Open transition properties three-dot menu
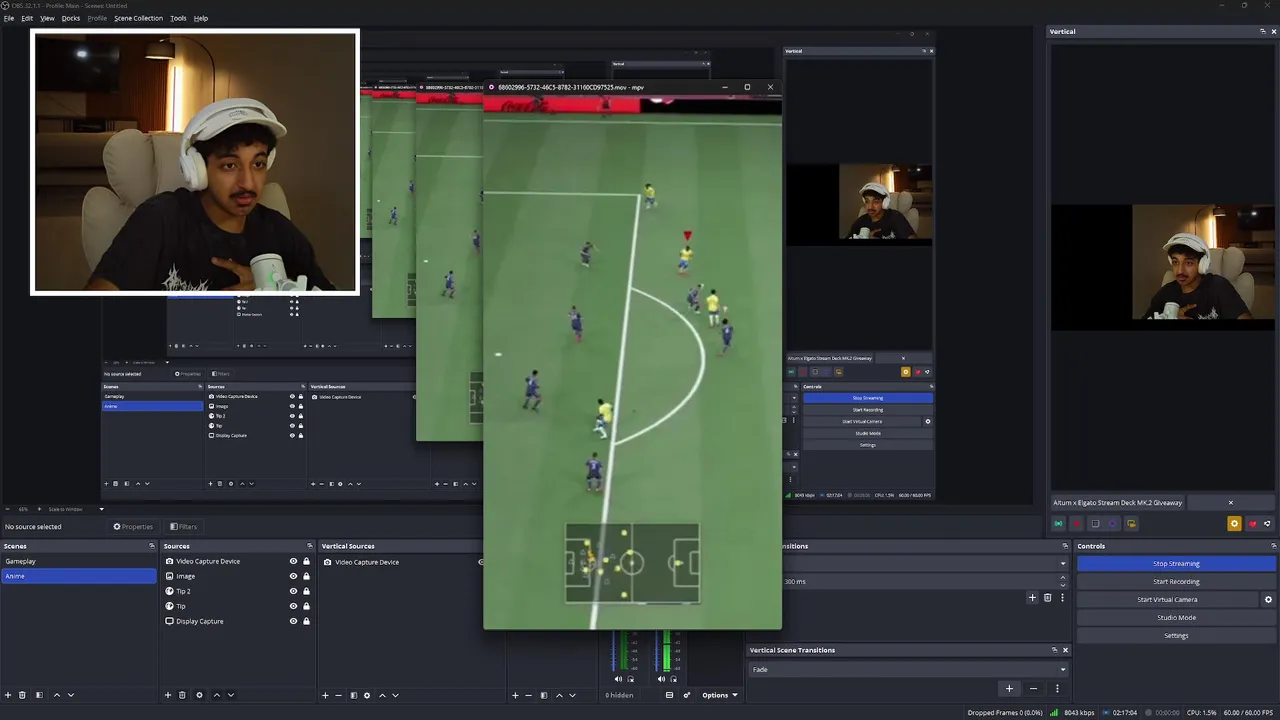 (1062, 598)
